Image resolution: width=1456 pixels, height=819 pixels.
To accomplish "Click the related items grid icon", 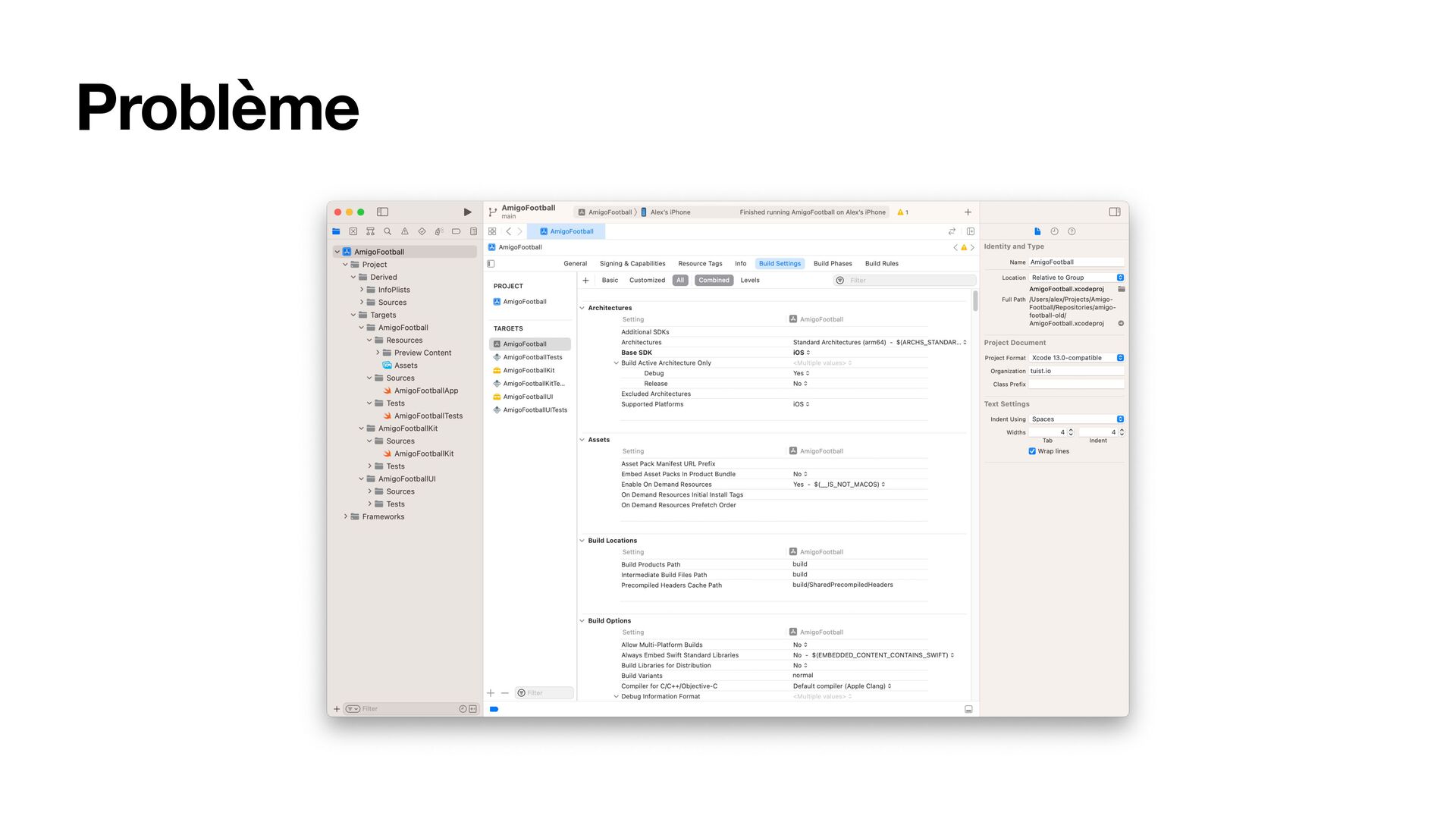I will (x=492, y=231).
